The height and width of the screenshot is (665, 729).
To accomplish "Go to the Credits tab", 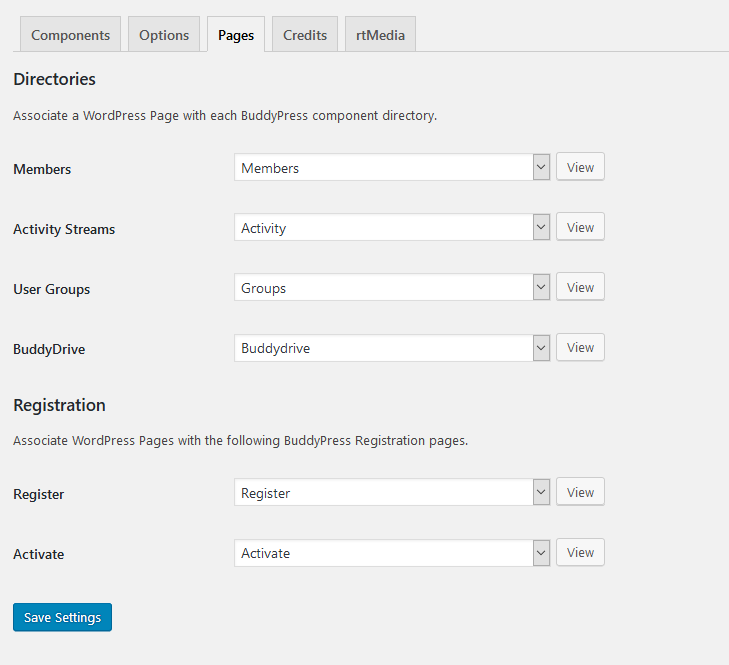I will pyautogui.click(x=305, y=34).
